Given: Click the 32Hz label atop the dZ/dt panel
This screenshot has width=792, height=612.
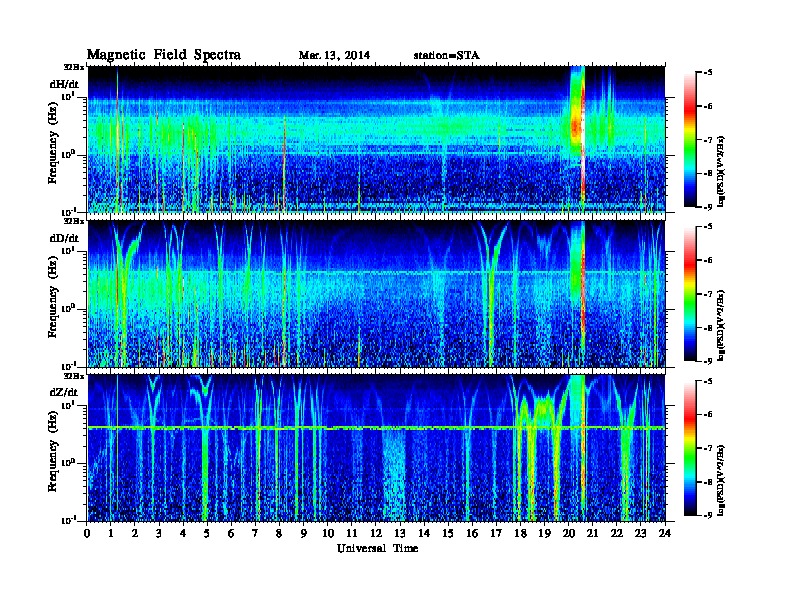Looking at the screenshot, I should 74,376.
